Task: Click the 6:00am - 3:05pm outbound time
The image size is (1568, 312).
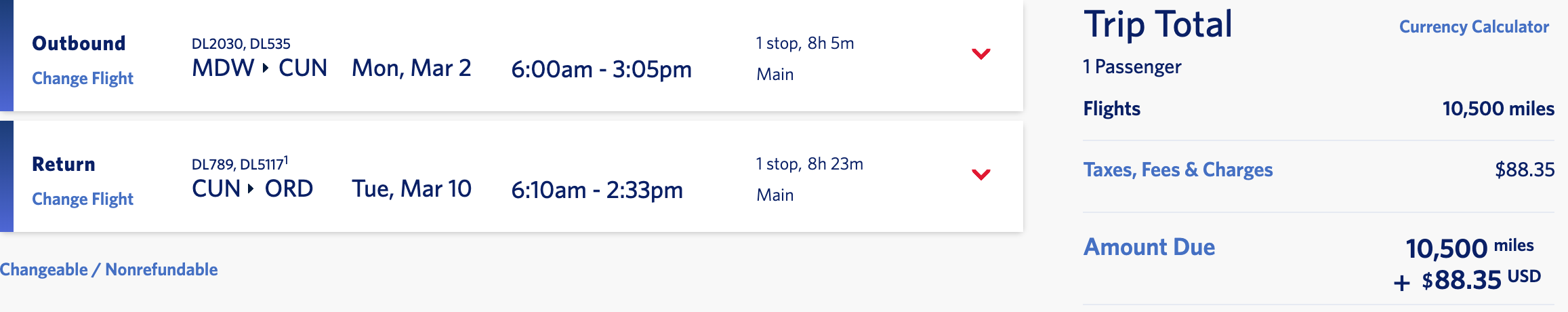Action: click(601, 69)
